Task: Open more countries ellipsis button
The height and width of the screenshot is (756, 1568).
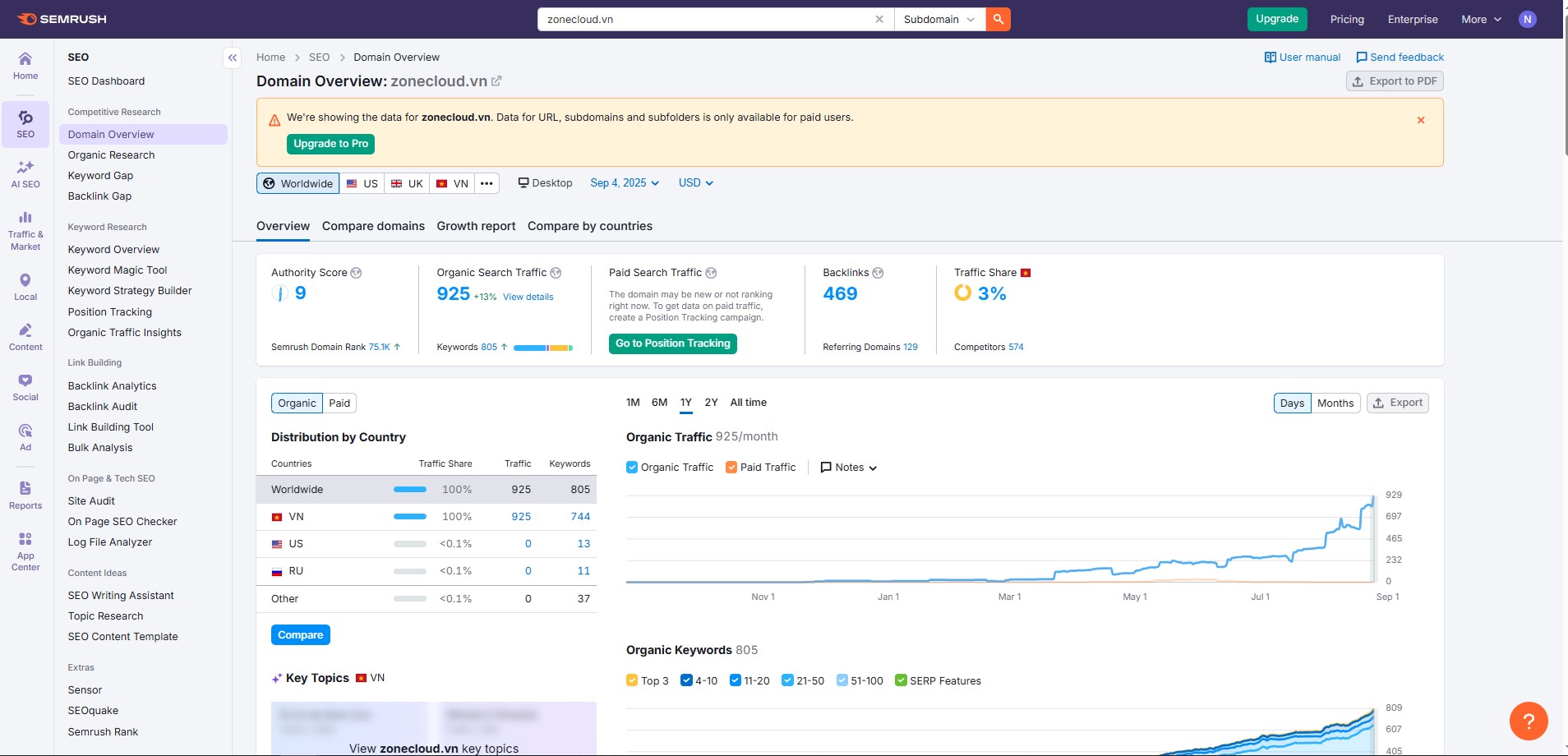Action: coord(487,183)
